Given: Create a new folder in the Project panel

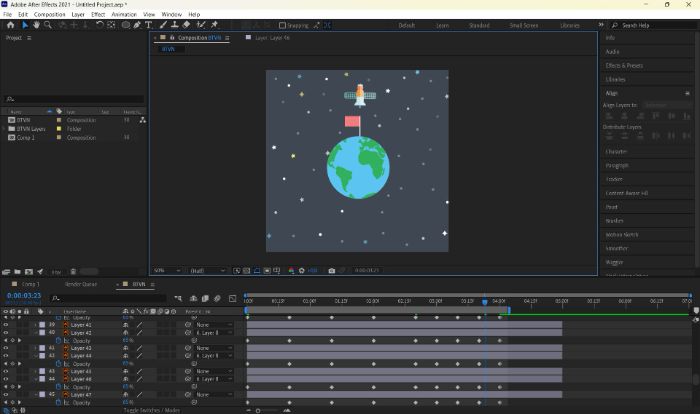Looking at the screenshot, I should pos(17,272).
